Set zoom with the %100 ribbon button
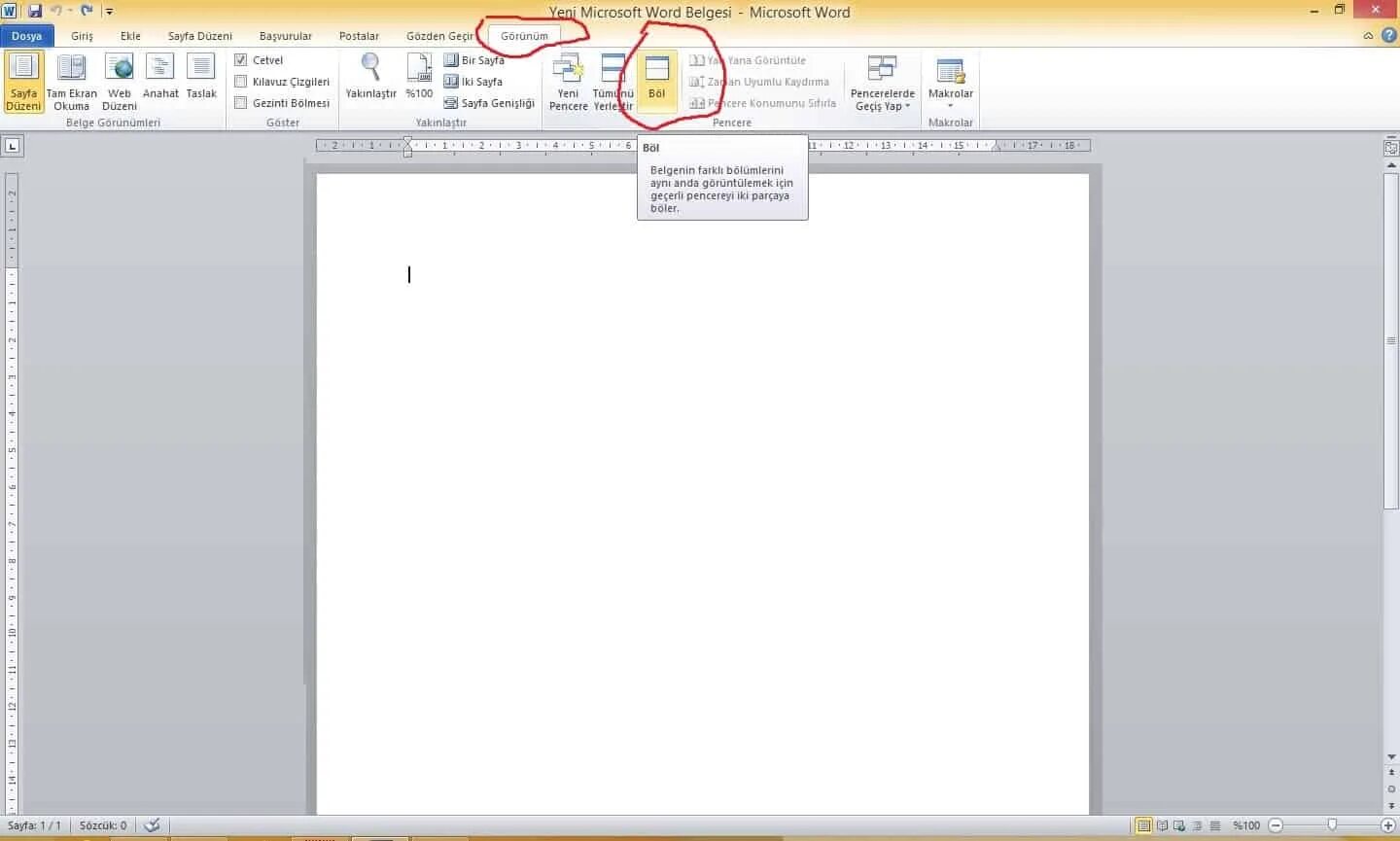Viewport: 1400px width, 841px height. (x=419, y=77)
